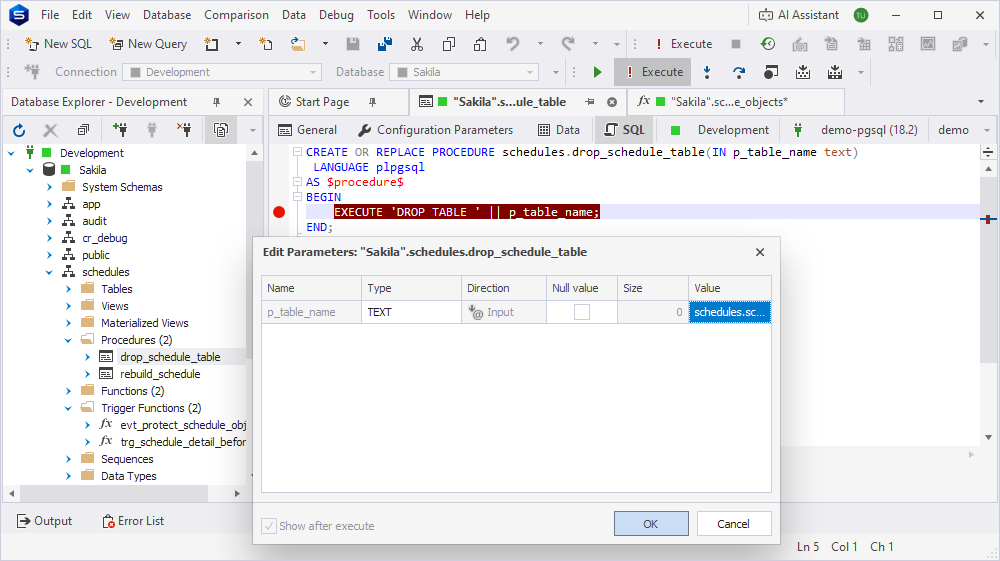Open the document tabs overflow dropdown
Image resolution: width=1000 pixels, height=561 pixels.
981,102
